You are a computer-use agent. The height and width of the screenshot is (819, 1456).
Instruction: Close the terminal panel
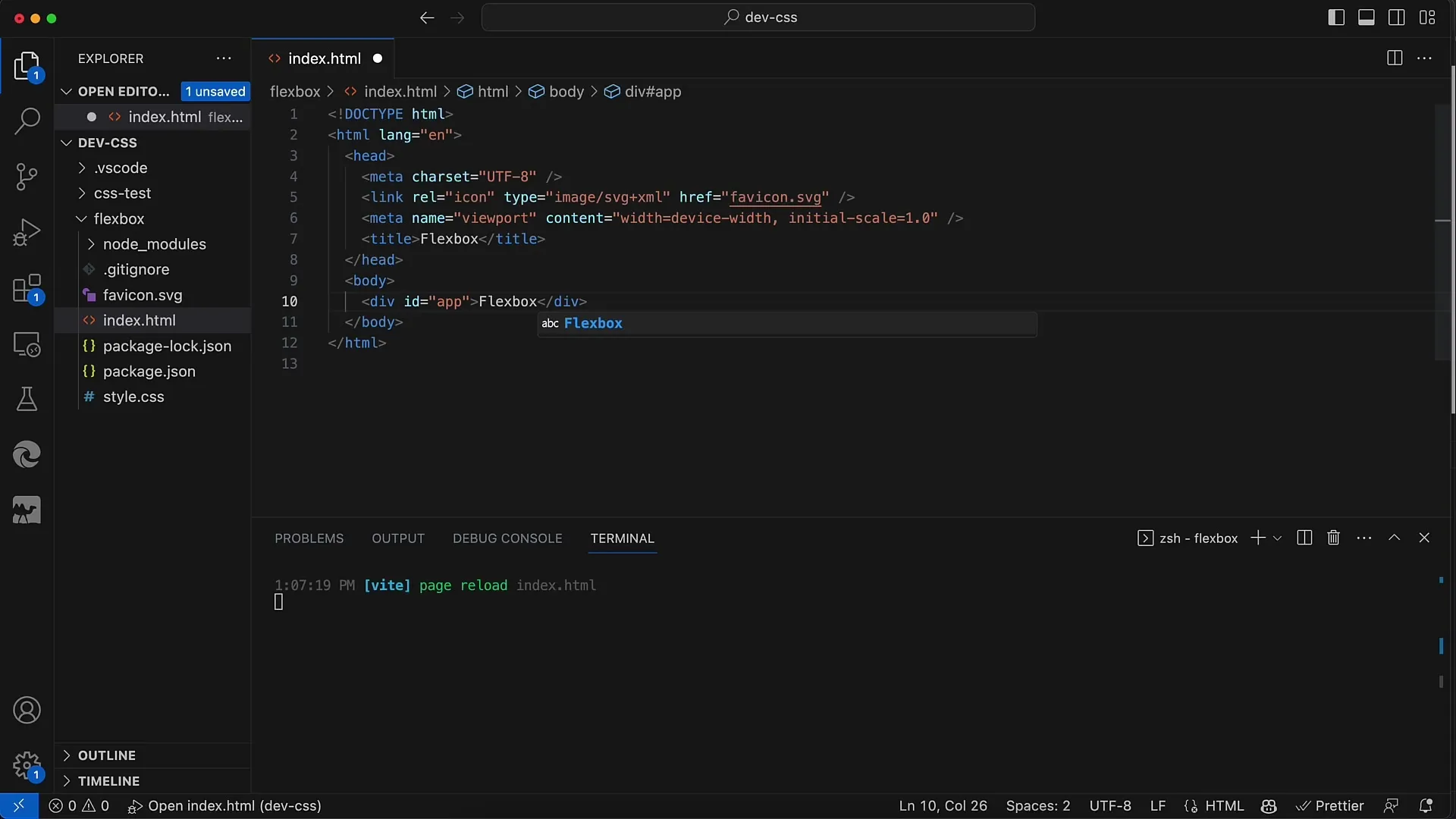coord(1424,538)
